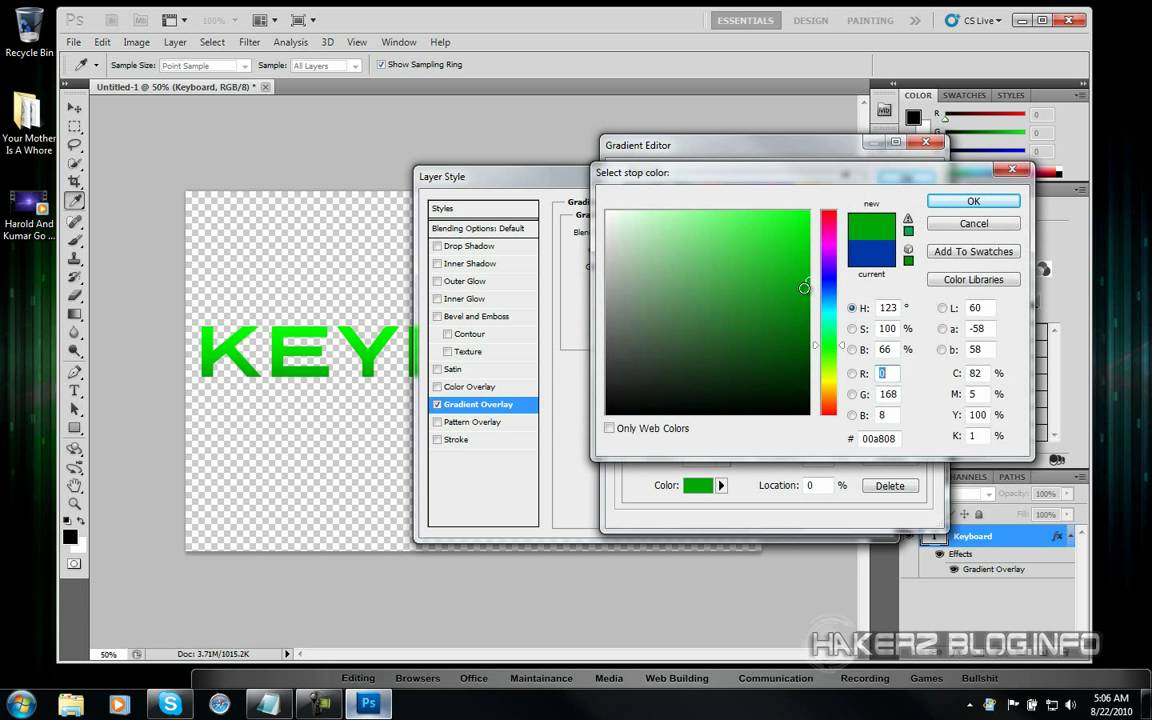Screen dimensions: 1152x720
Task: Select the Horizontal Type tool
Action: click(x=74, y=390)
